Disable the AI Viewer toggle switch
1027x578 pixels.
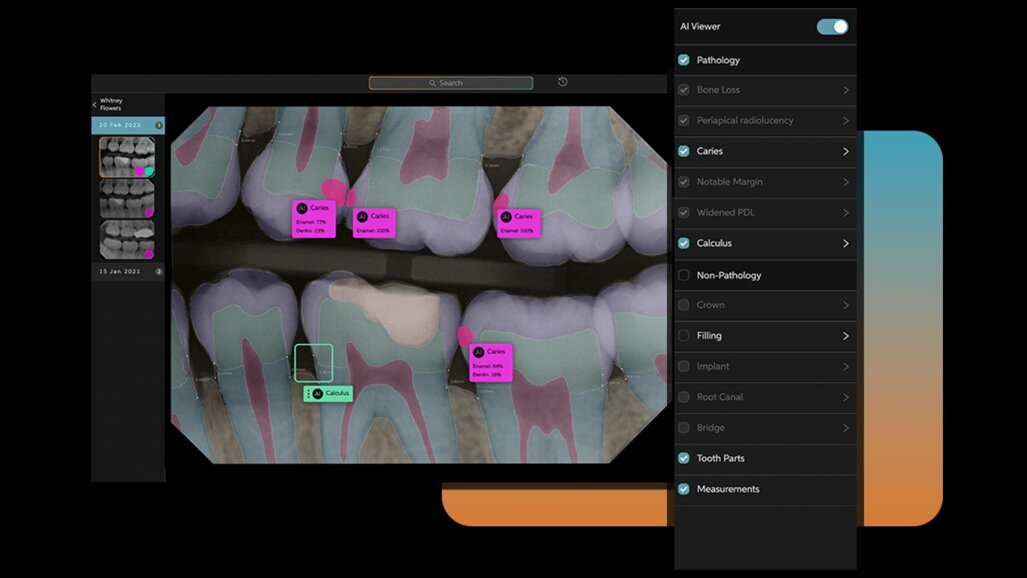click(x=831, y=26)
